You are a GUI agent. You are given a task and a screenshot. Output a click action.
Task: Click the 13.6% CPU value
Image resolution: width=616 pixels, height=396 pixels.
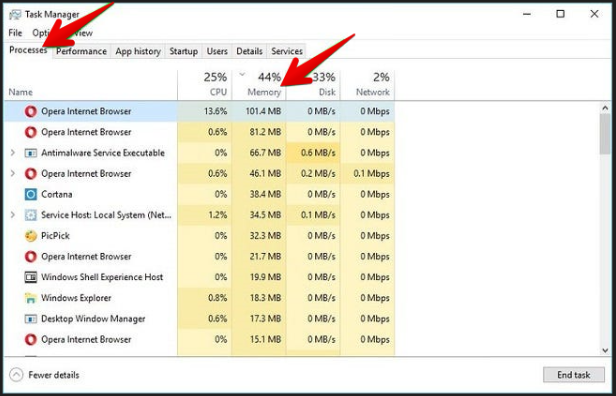(216, 112)
